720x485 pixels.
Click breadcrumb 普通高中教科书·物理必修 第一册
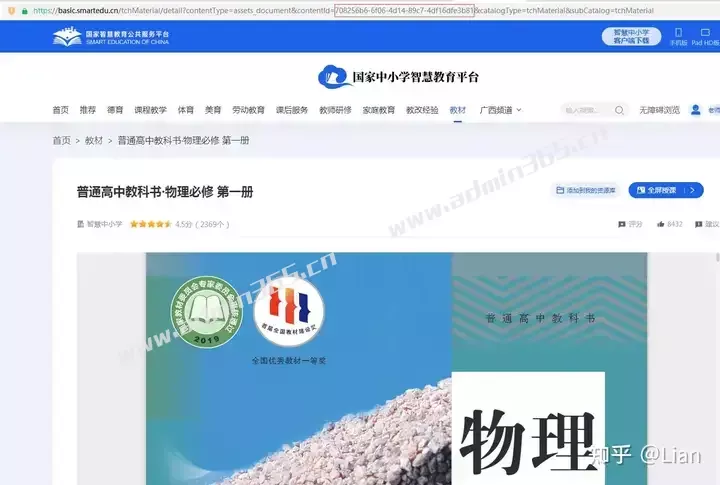point(183,141)
